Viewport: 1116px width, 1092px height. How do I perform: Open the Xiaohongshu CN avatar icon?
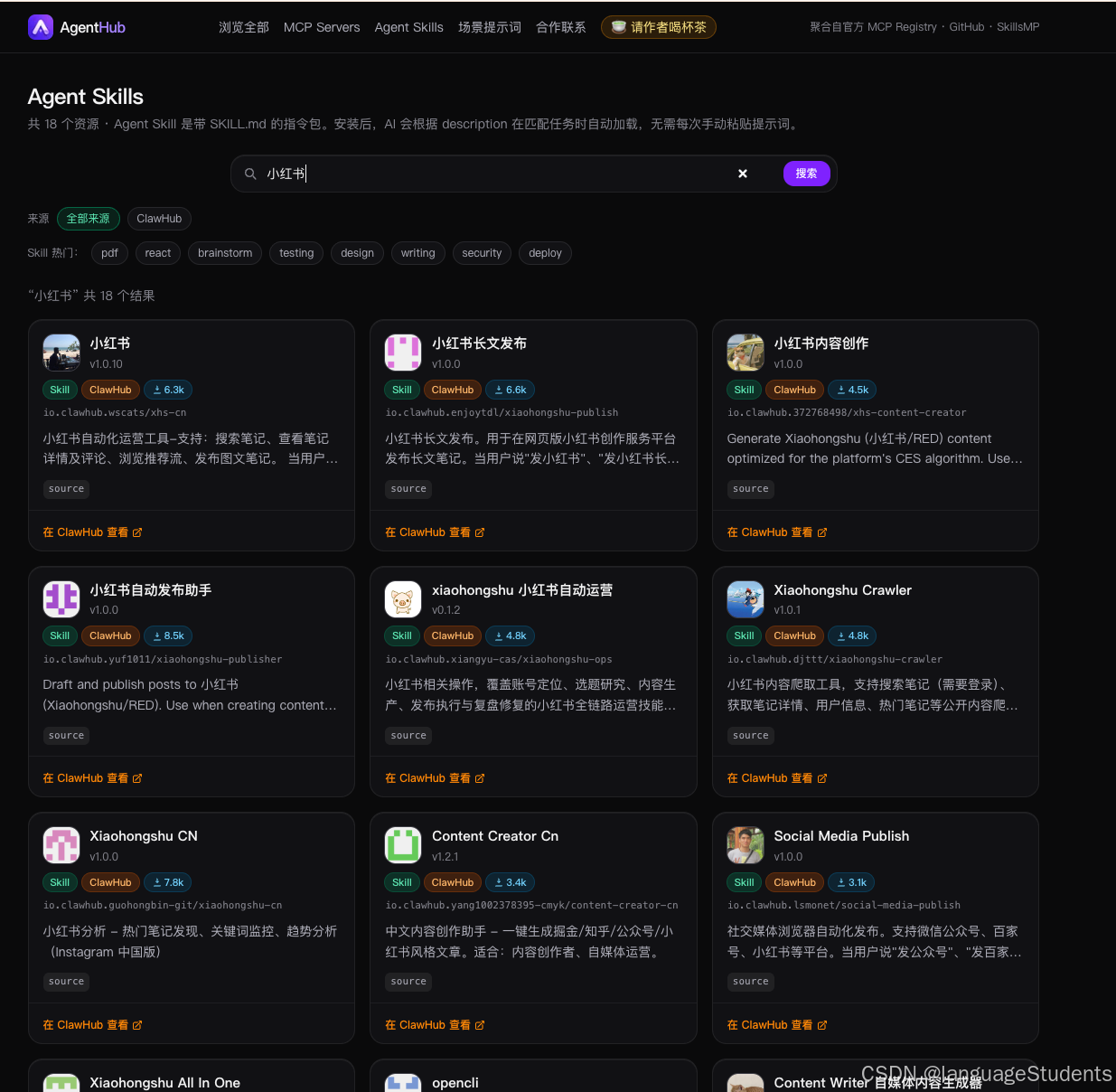61,845
